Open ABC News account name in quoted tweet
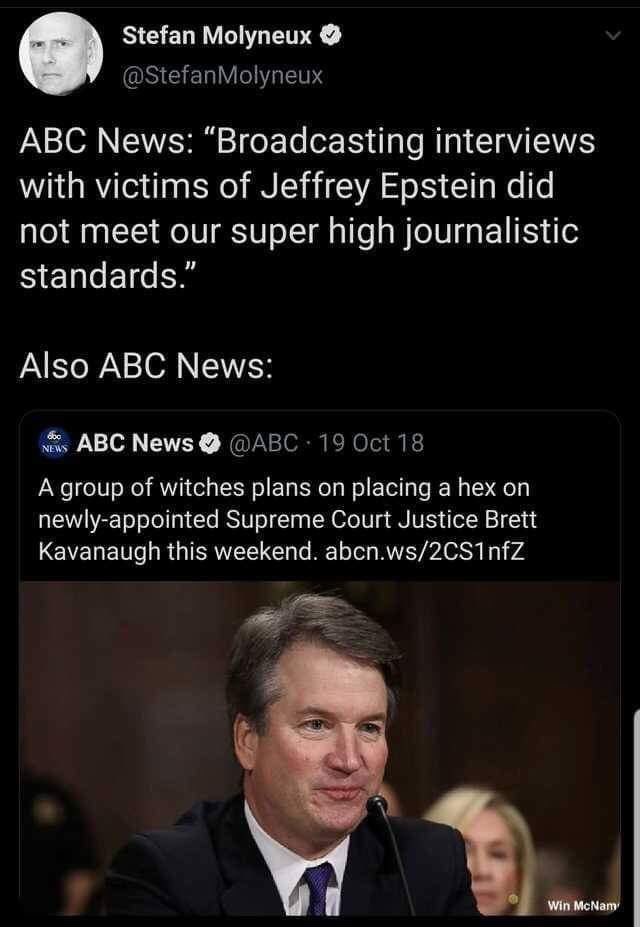Viewport: 640px width, 927px height. coord(135,442)
